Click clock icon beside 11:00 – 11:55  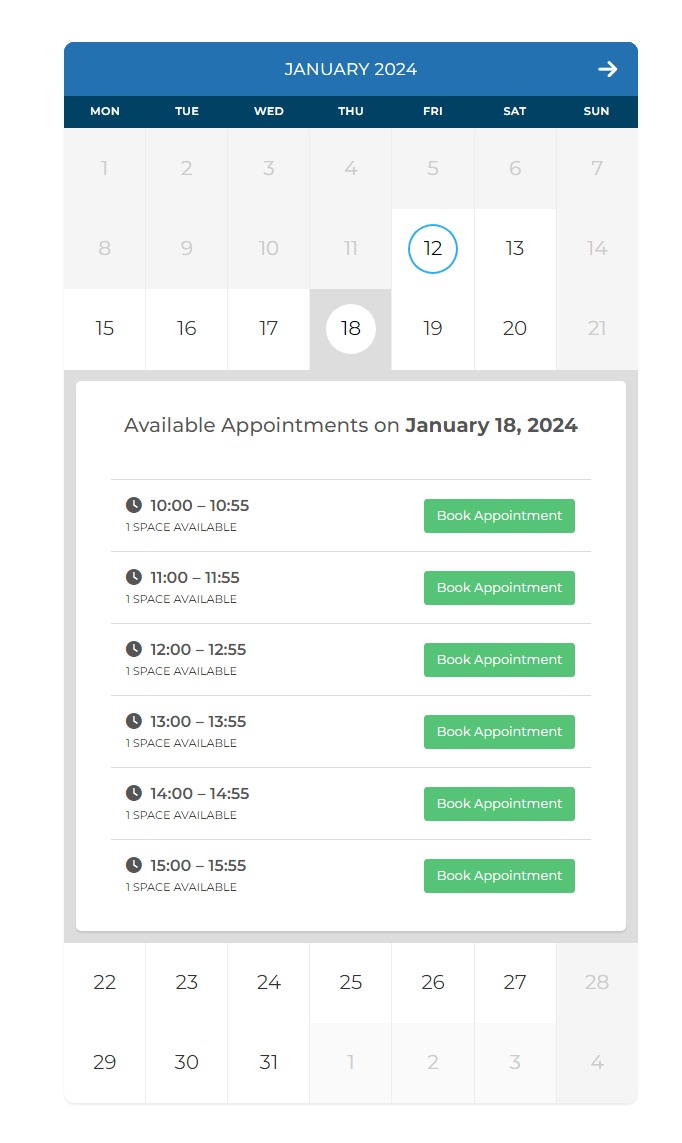point(134,577)
